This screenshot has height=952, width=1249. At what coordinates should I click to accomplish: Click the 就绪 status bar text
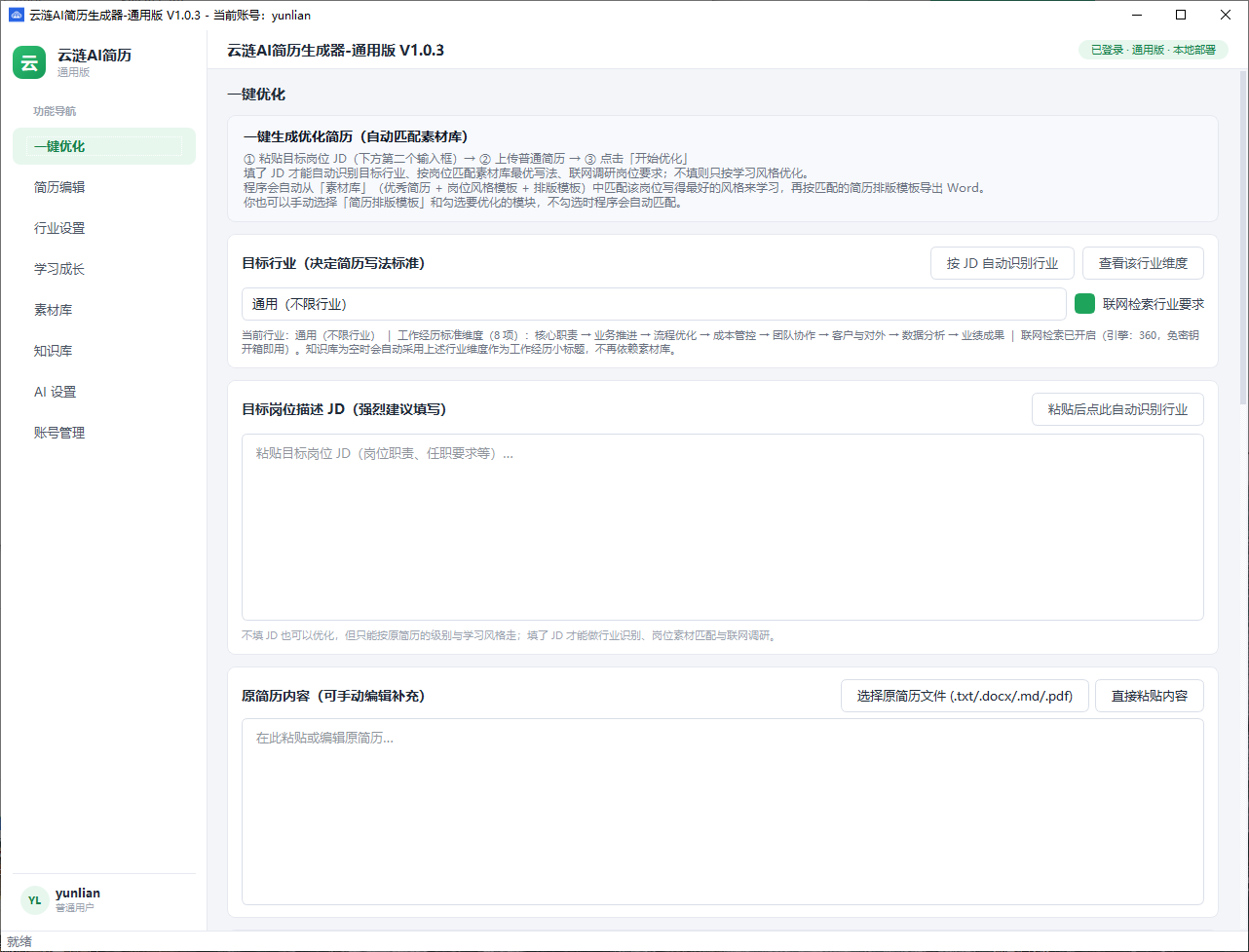point(19,941)
